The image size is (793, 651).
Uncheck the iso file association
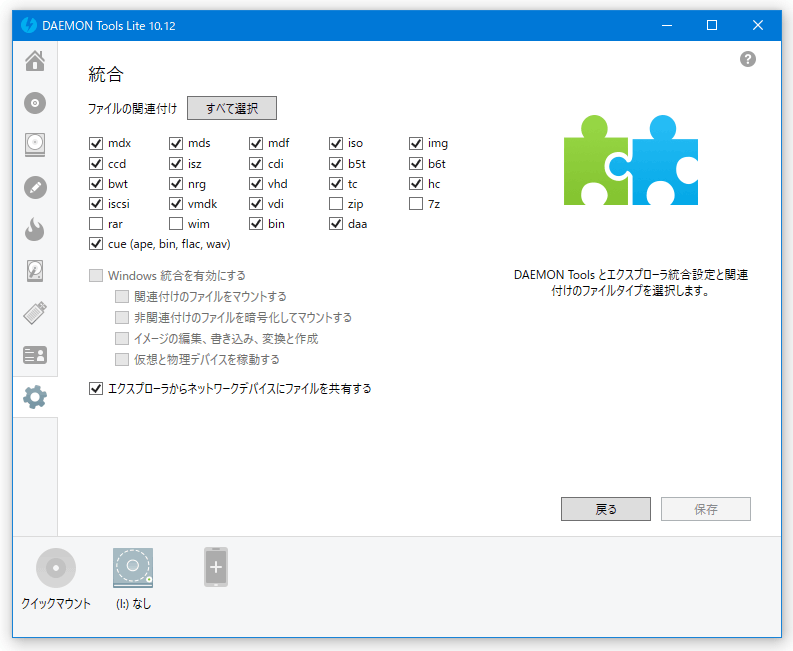click(x=336, y=143)
